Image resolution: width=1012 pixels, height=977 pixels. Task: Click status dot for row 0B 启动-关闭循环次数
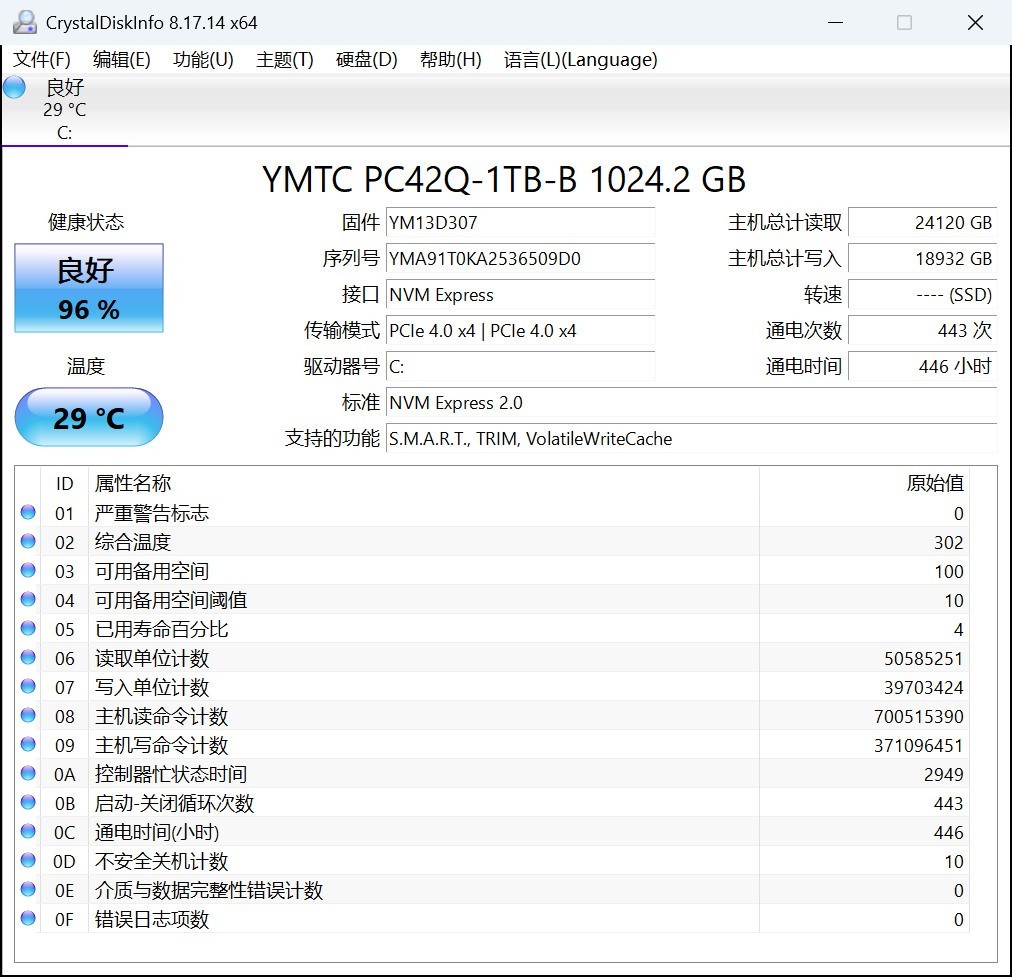pos(28,803)
